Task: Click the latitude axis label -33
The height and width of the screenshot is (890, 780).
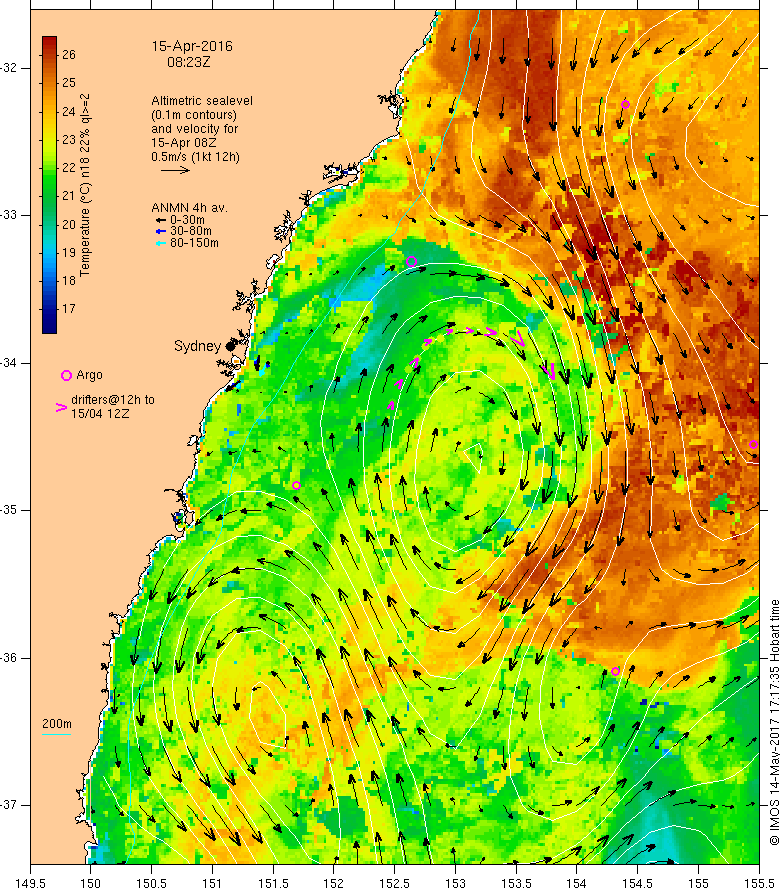Action: pos(9,215)
